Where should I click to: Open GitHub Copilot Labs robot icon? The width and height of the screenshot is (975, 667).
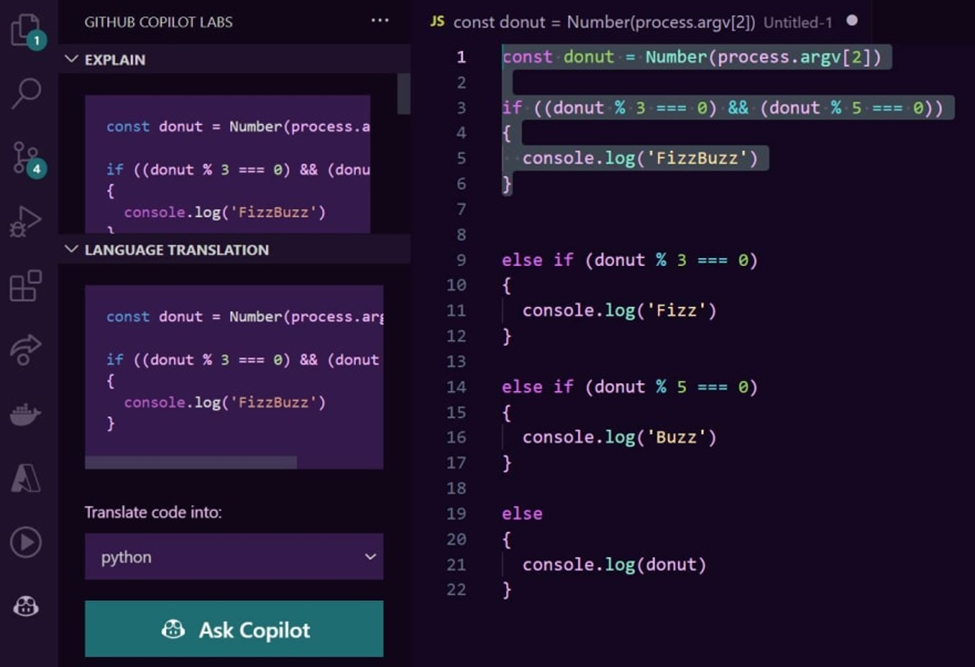(x=25, y=605)
